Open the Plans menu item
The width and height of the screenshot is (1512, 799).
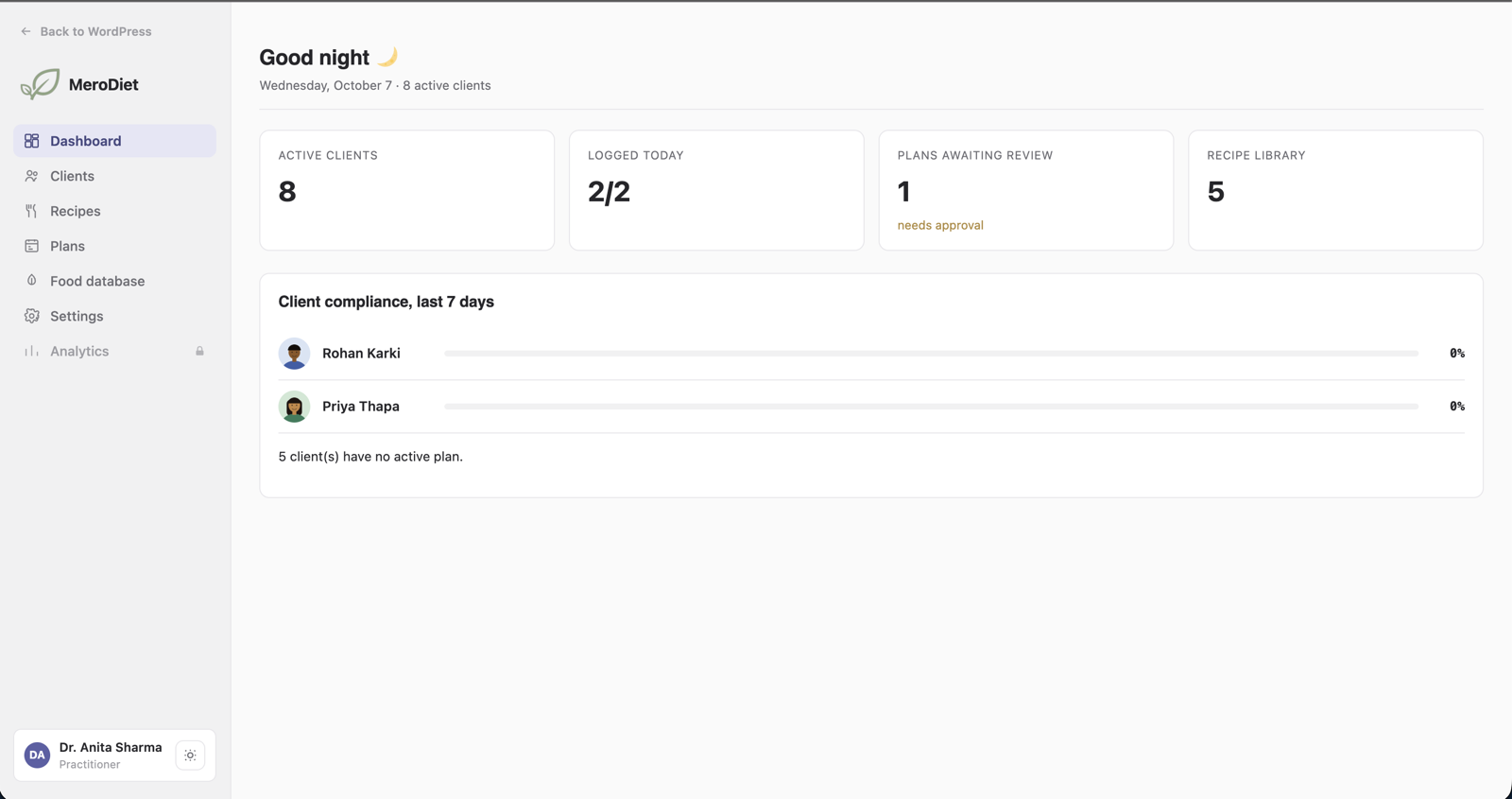click(x=114, y=246)
